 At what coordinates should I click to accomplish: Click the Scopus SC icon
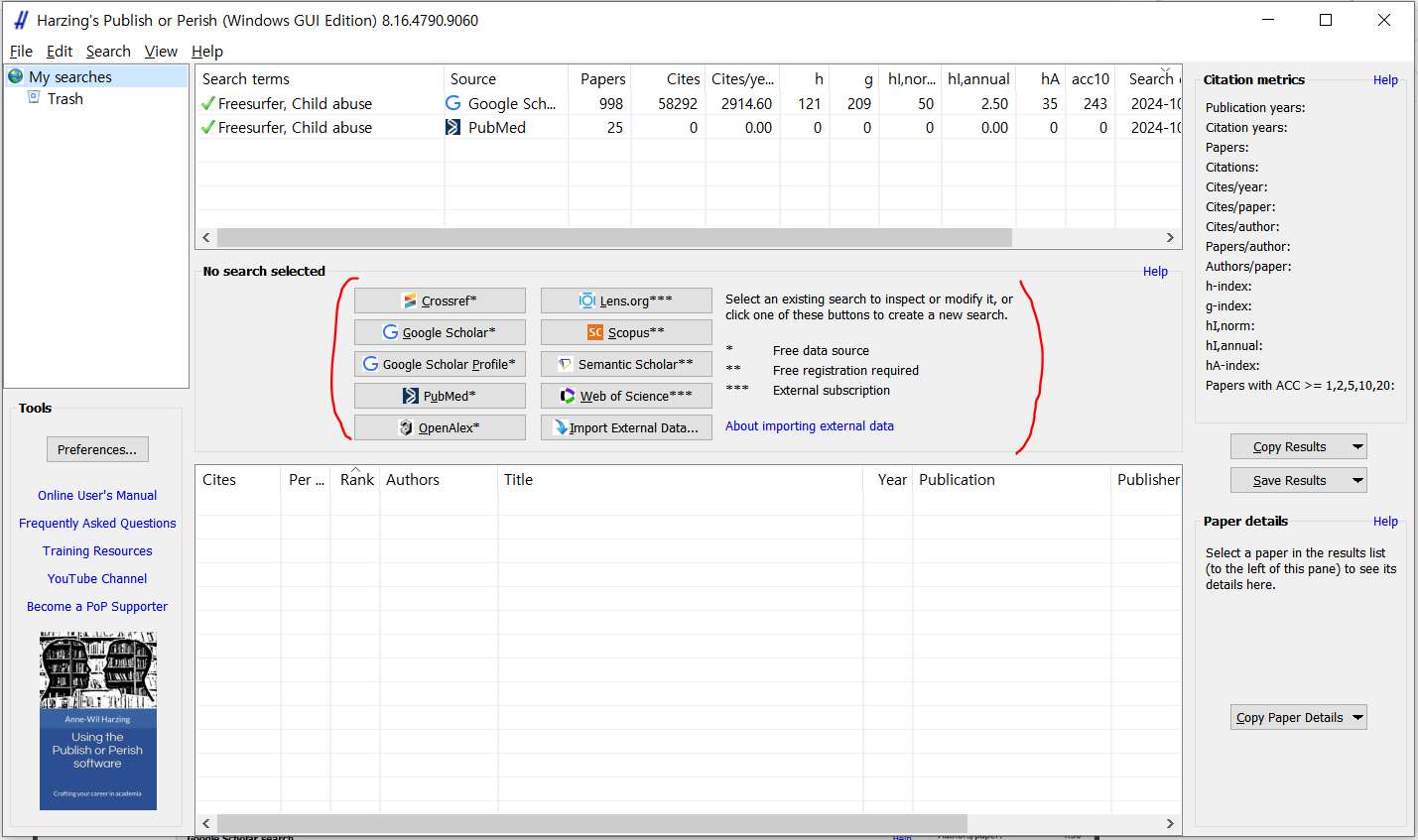click(x=595, y=332)
